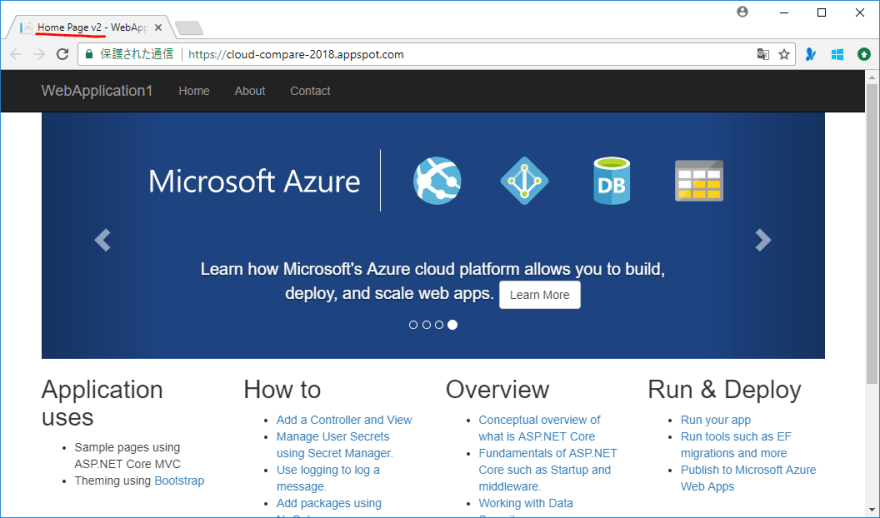Open the translate page icon
The width and height of the screenshot is (880, 518).
763,54
